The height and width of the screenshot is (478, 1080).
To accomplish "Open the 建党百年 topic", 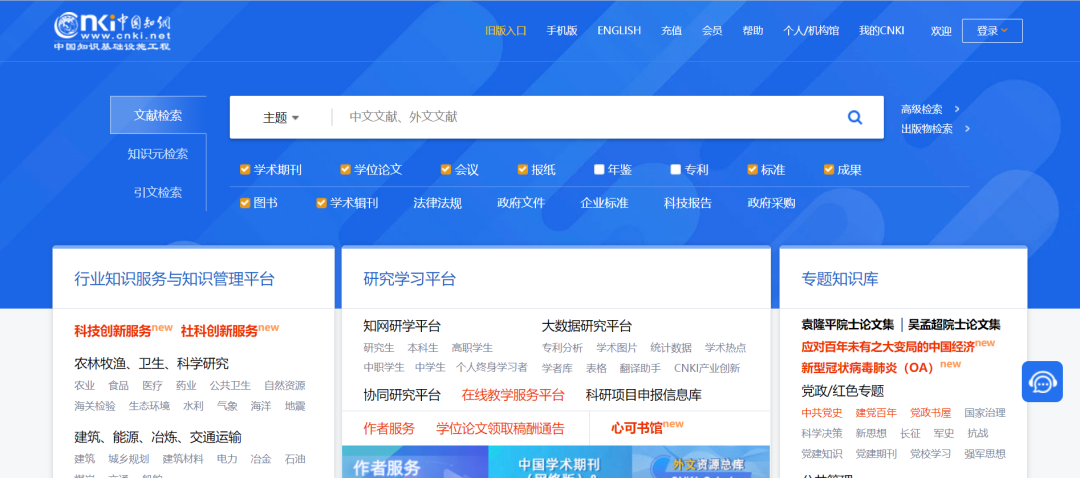I will pos(876,413).
